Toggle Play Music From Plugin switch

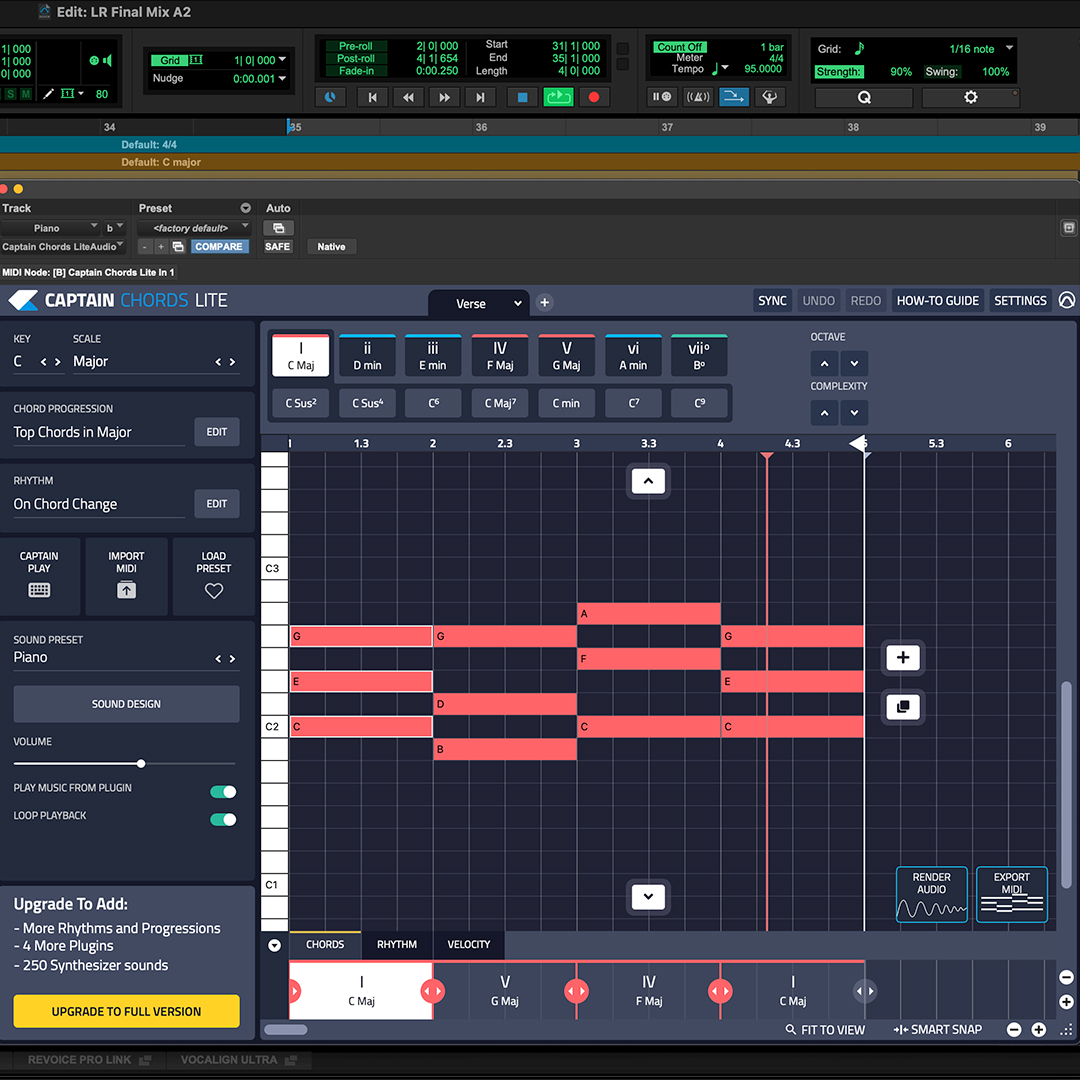pos(222,792)
